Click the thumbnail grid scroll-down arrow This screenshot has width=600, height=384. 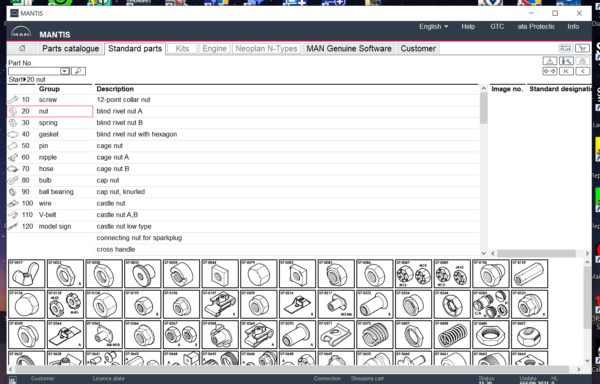587,361
